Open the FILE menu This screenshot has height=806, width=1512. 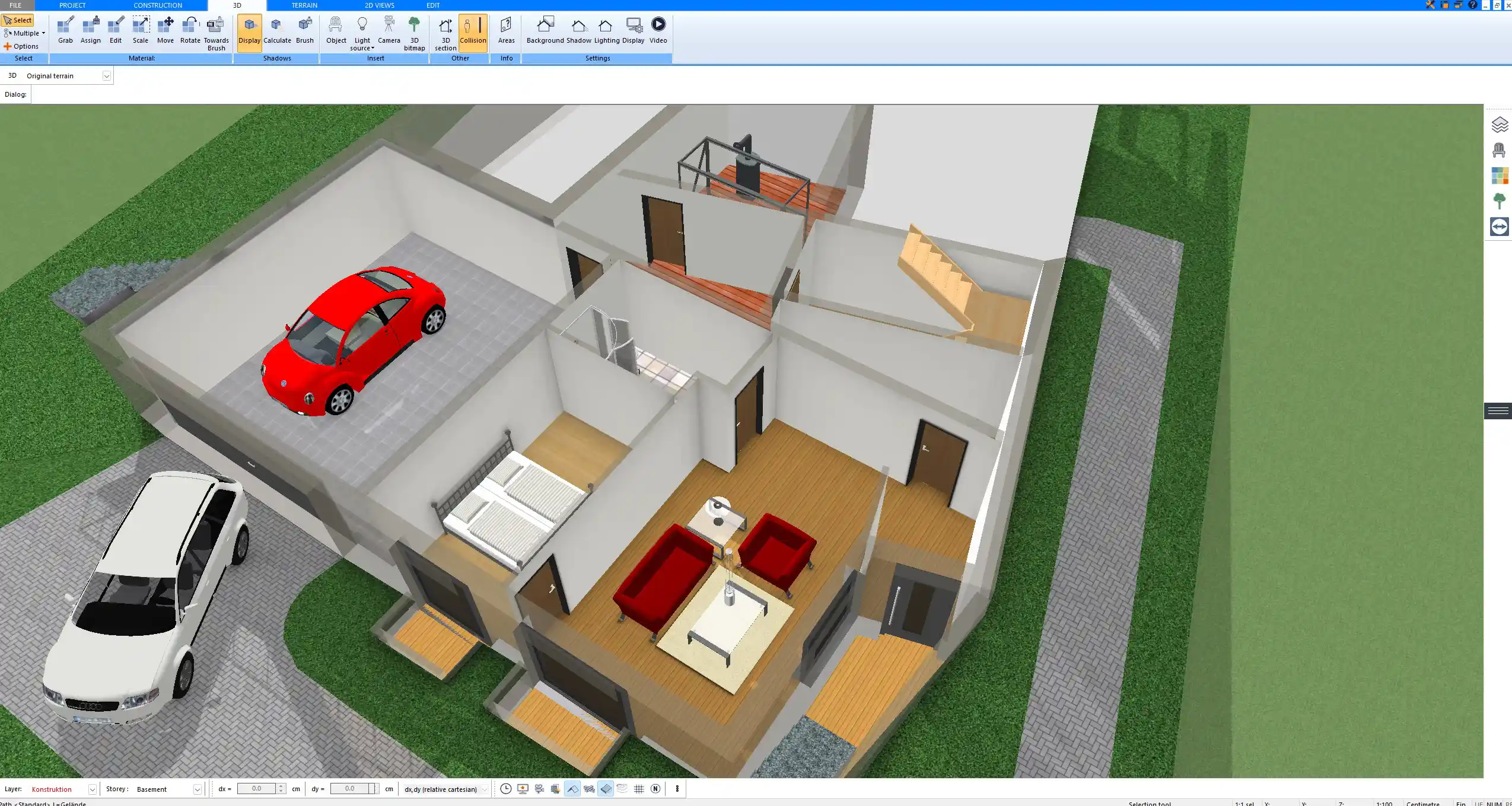pos(16,5)
